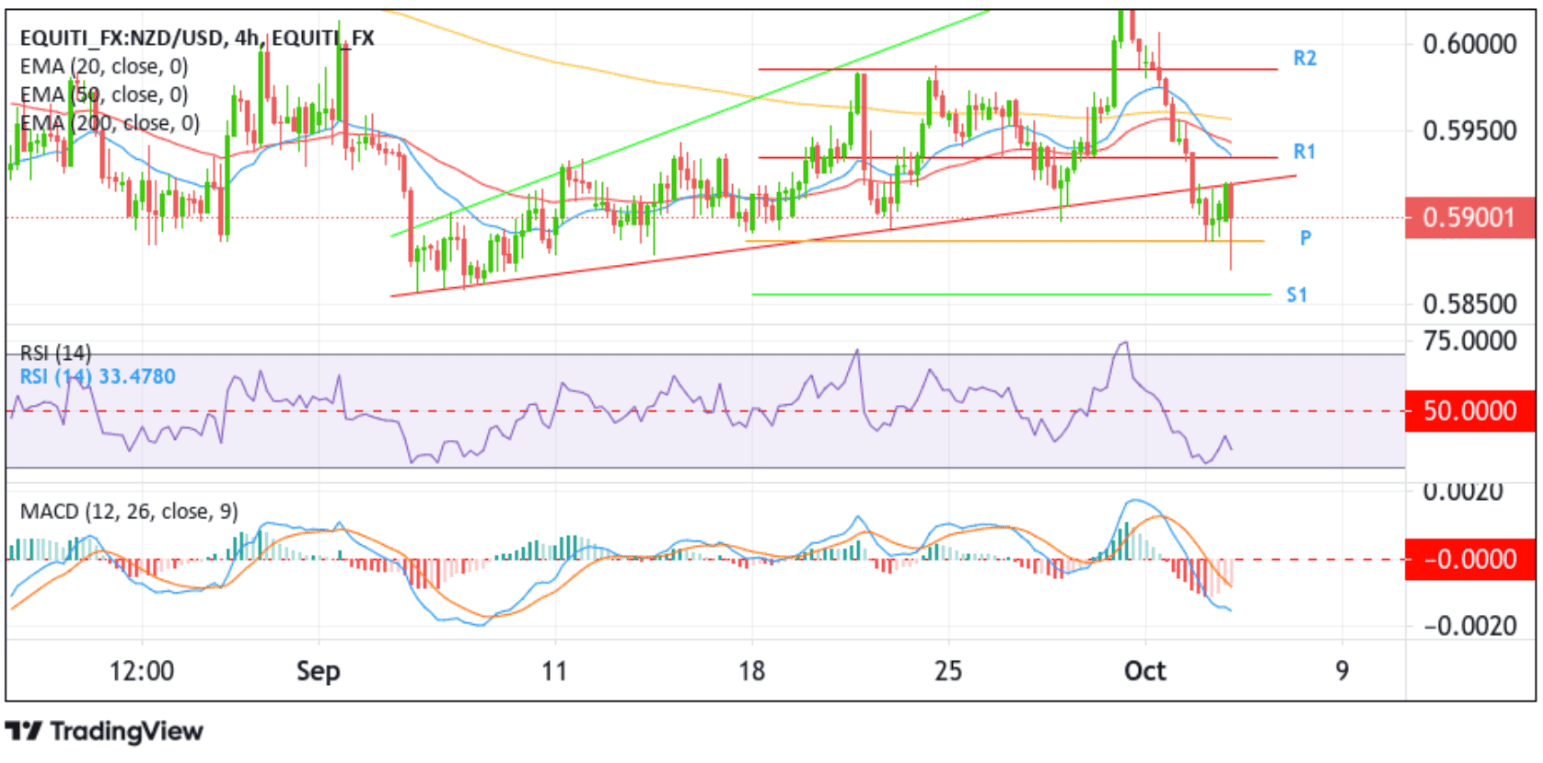
Task: Select the EMA (50, close, 0) legend
Action: [x=103, y=95]
